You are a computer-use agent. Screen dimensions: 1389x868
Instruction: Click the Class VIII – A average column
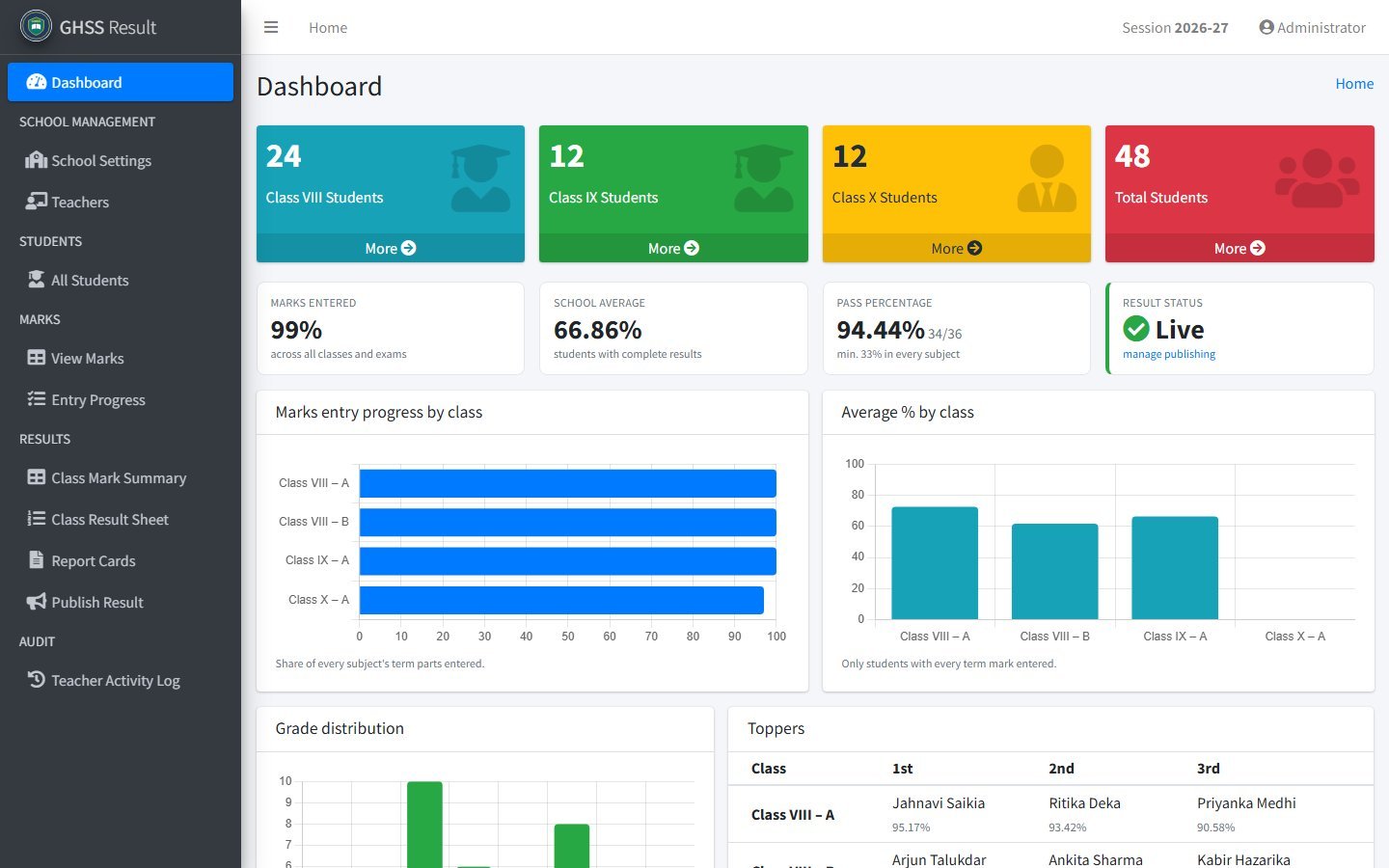[935, 563]
